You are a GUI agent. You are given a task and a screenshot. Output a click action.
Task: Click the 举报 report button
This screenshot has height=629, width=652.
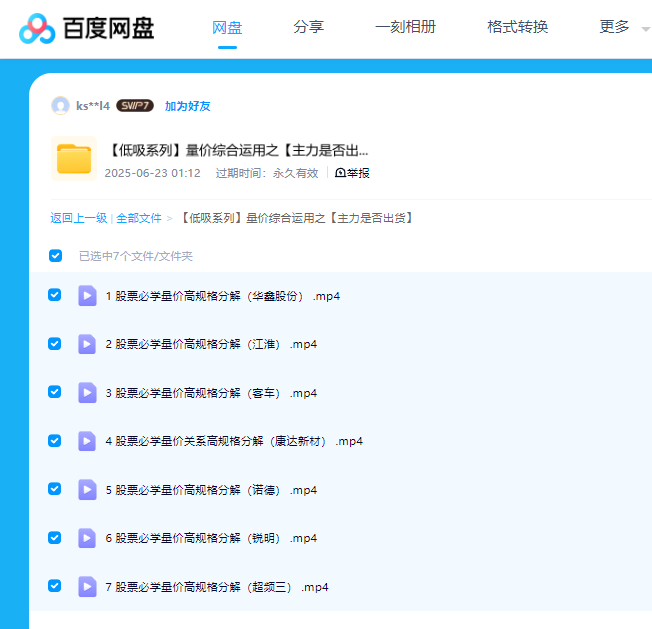pos(352,173)
